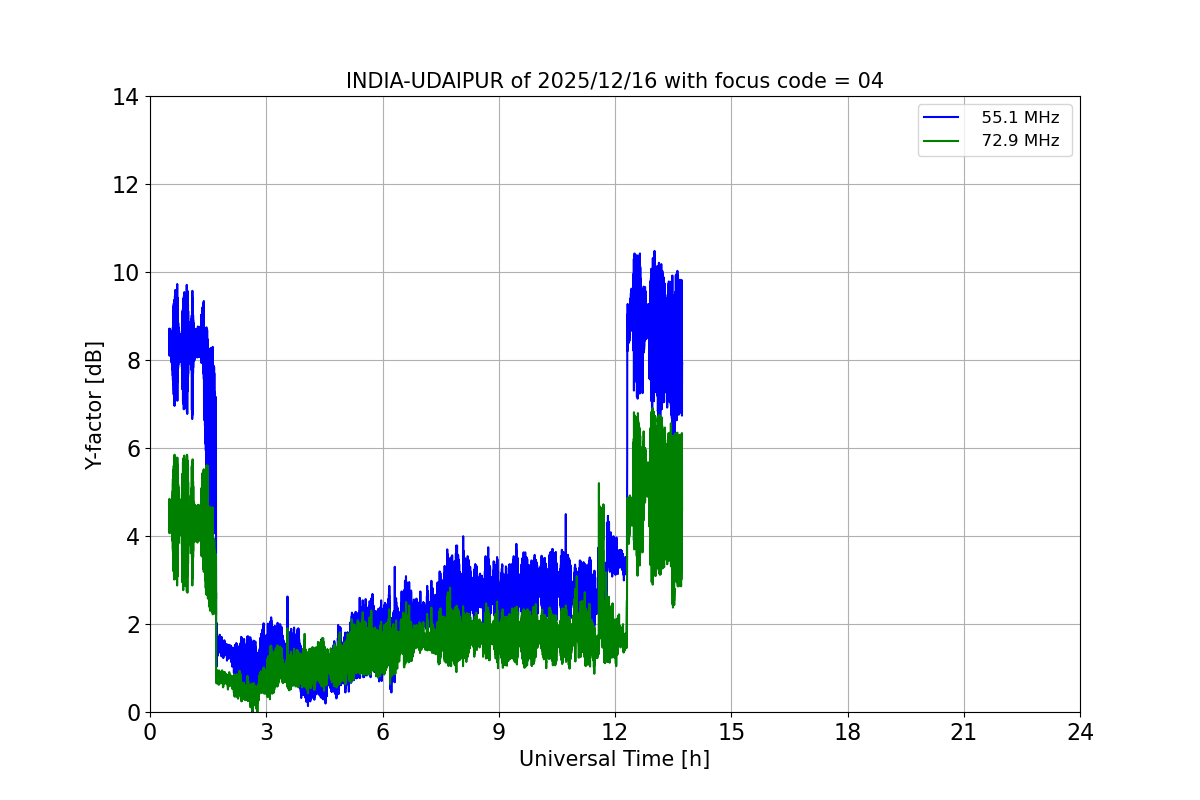Click the y-axis tick label 8

tap(132, 361)
